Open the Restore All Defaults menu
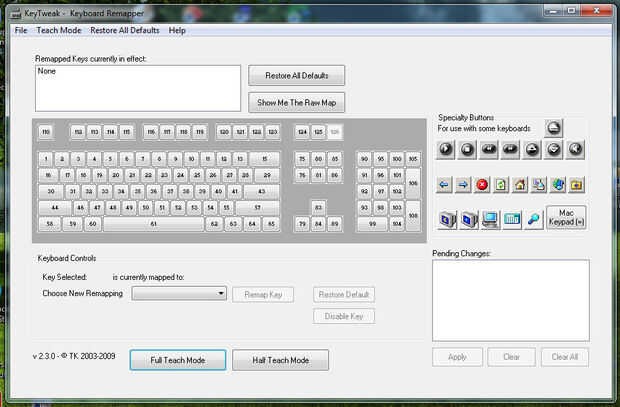 [125, 30]
